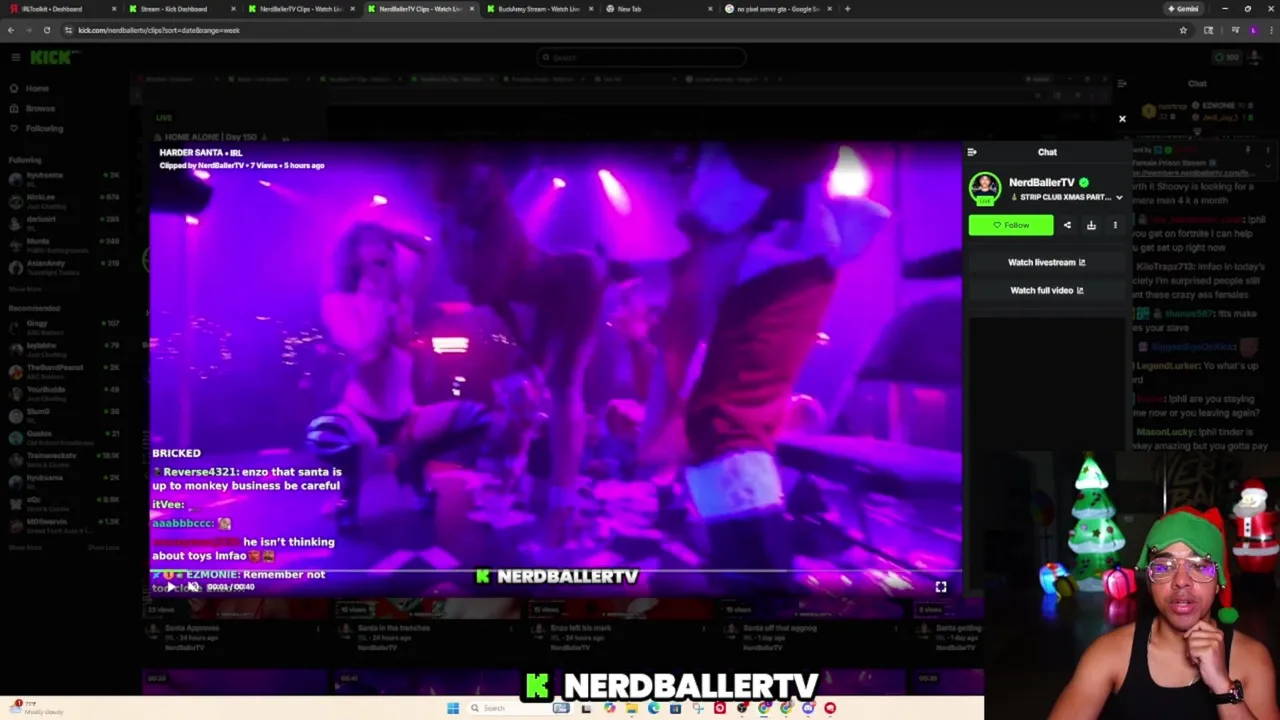The image size is (1280, 720).
Task: Switch to Stream - Kick Dashboard tab
Action: [x=180, y=9]
